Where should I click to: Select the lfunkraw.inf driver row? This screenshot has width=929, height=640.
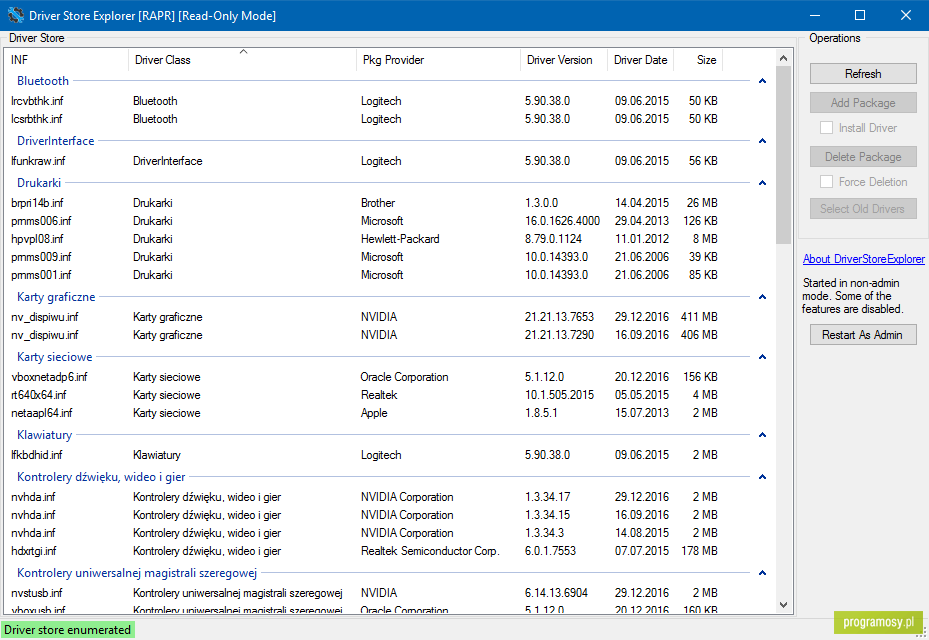point(364,161)
